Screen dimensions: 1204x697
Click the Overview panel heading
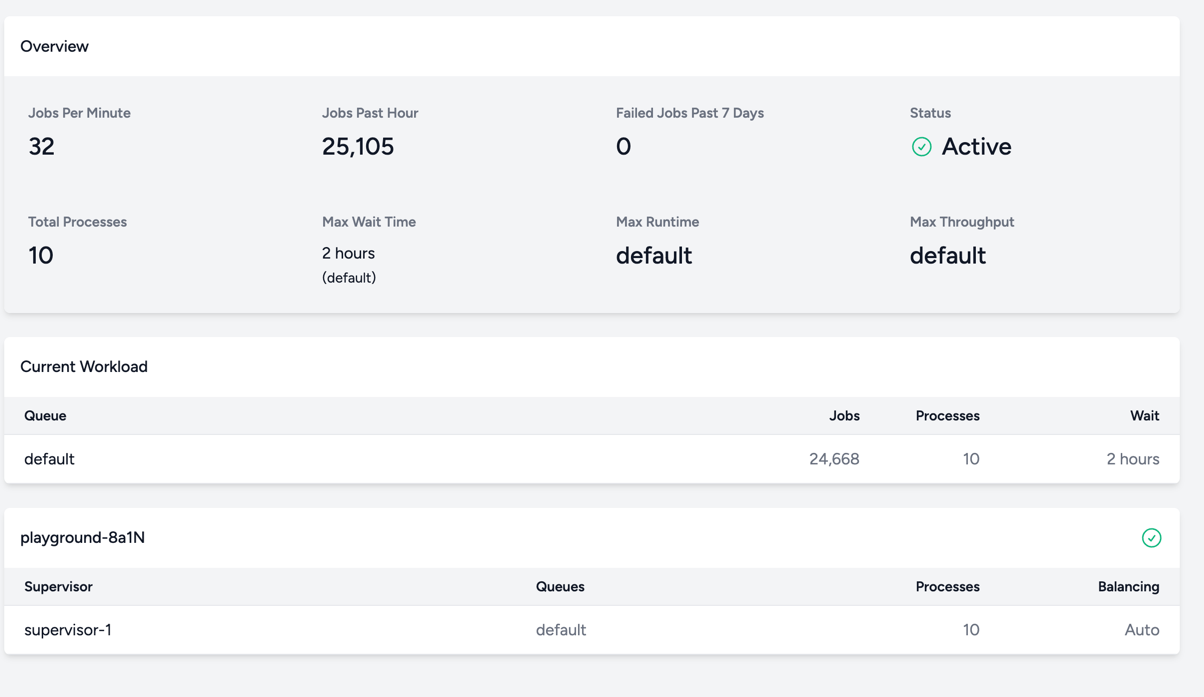[54, 46]
